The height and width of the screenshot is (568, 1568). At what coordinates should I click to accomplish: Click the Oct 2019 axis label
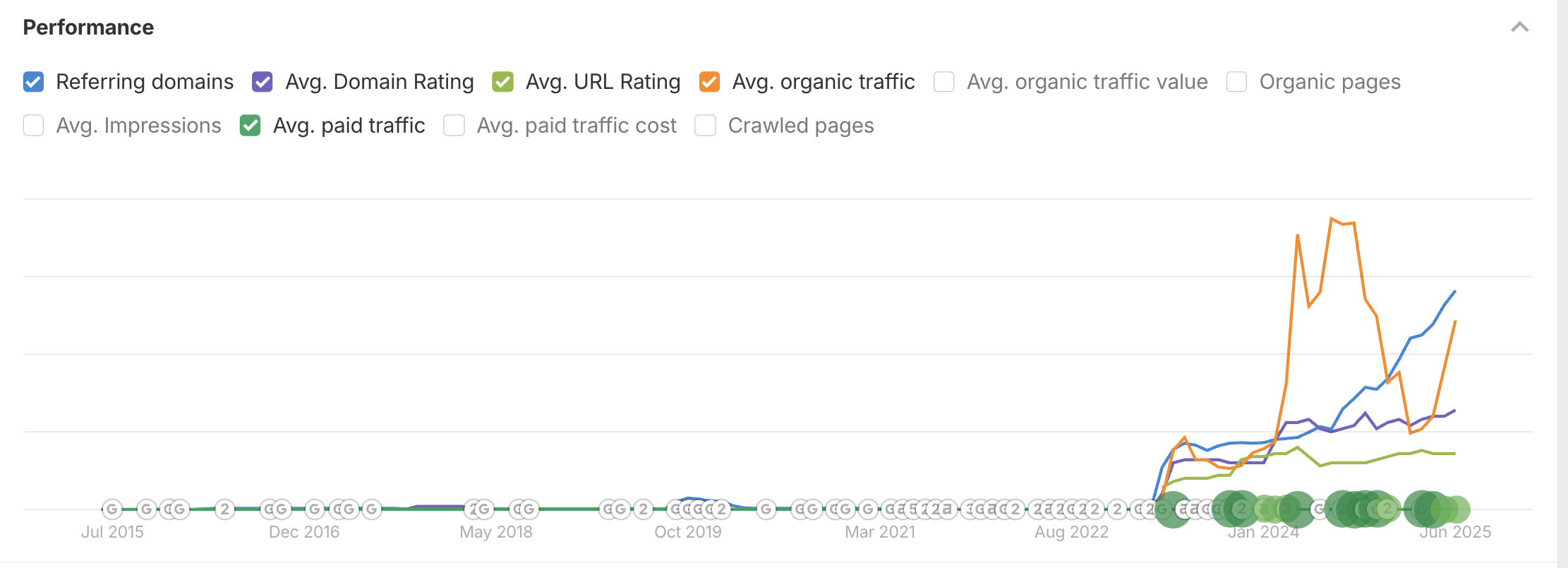688,532
